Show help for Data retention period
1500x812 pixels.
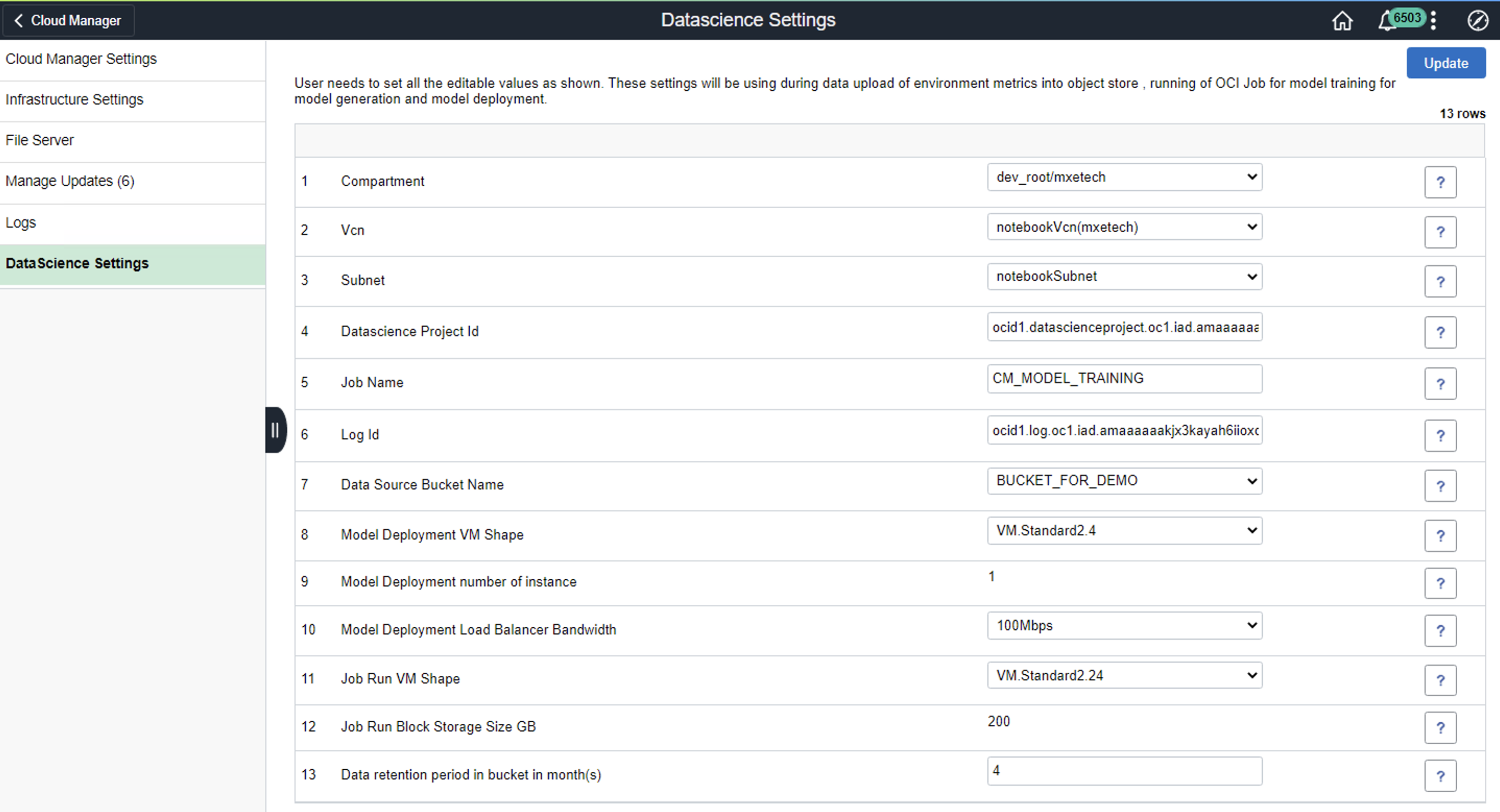coord(1440,776)
